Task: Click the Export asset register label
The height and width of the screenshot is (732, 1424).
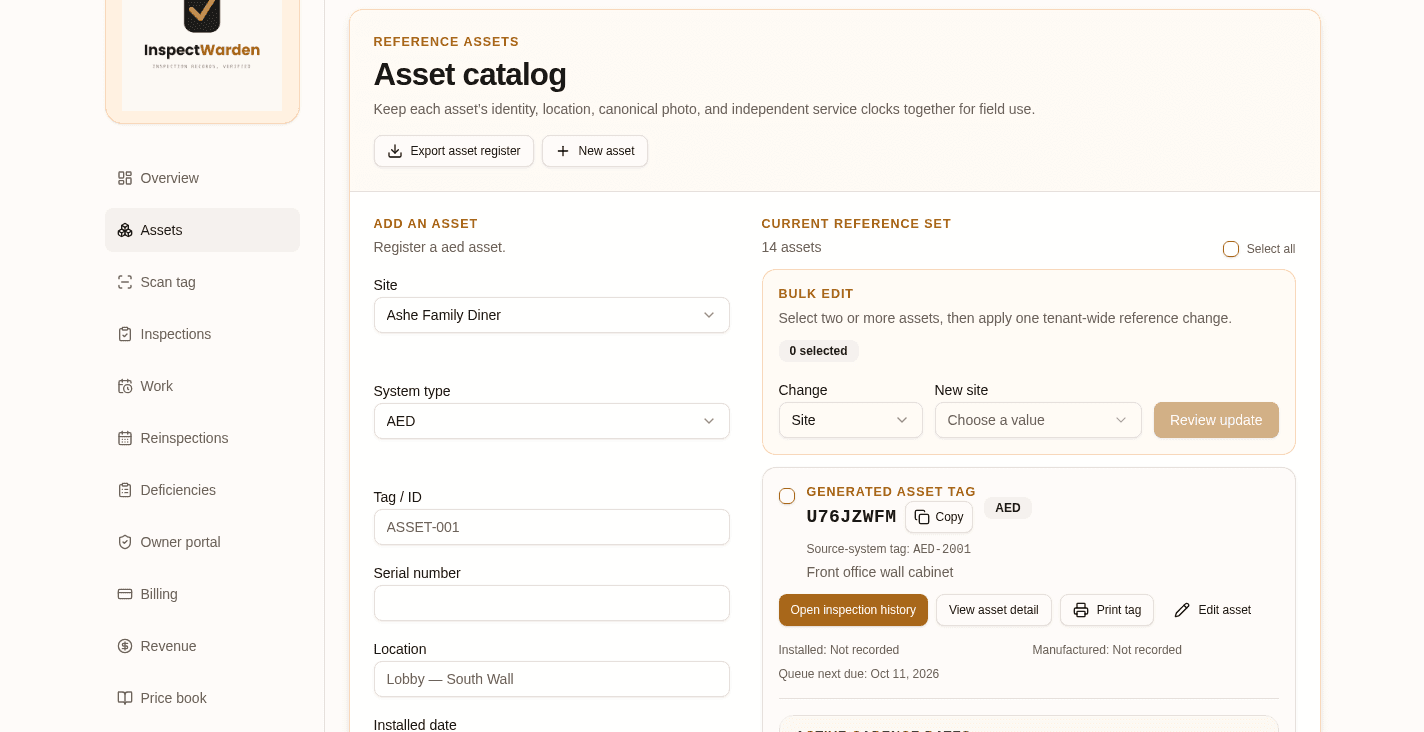Action: pyautogui.click(x=465, y=151)
